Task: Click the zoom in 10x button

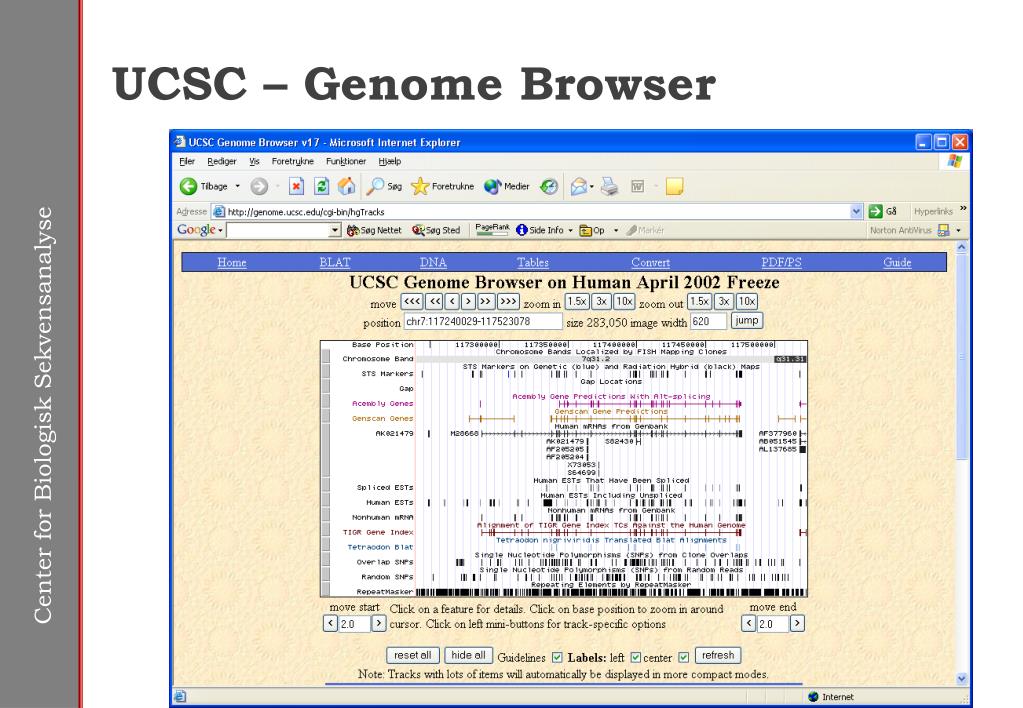Action: 624,301
